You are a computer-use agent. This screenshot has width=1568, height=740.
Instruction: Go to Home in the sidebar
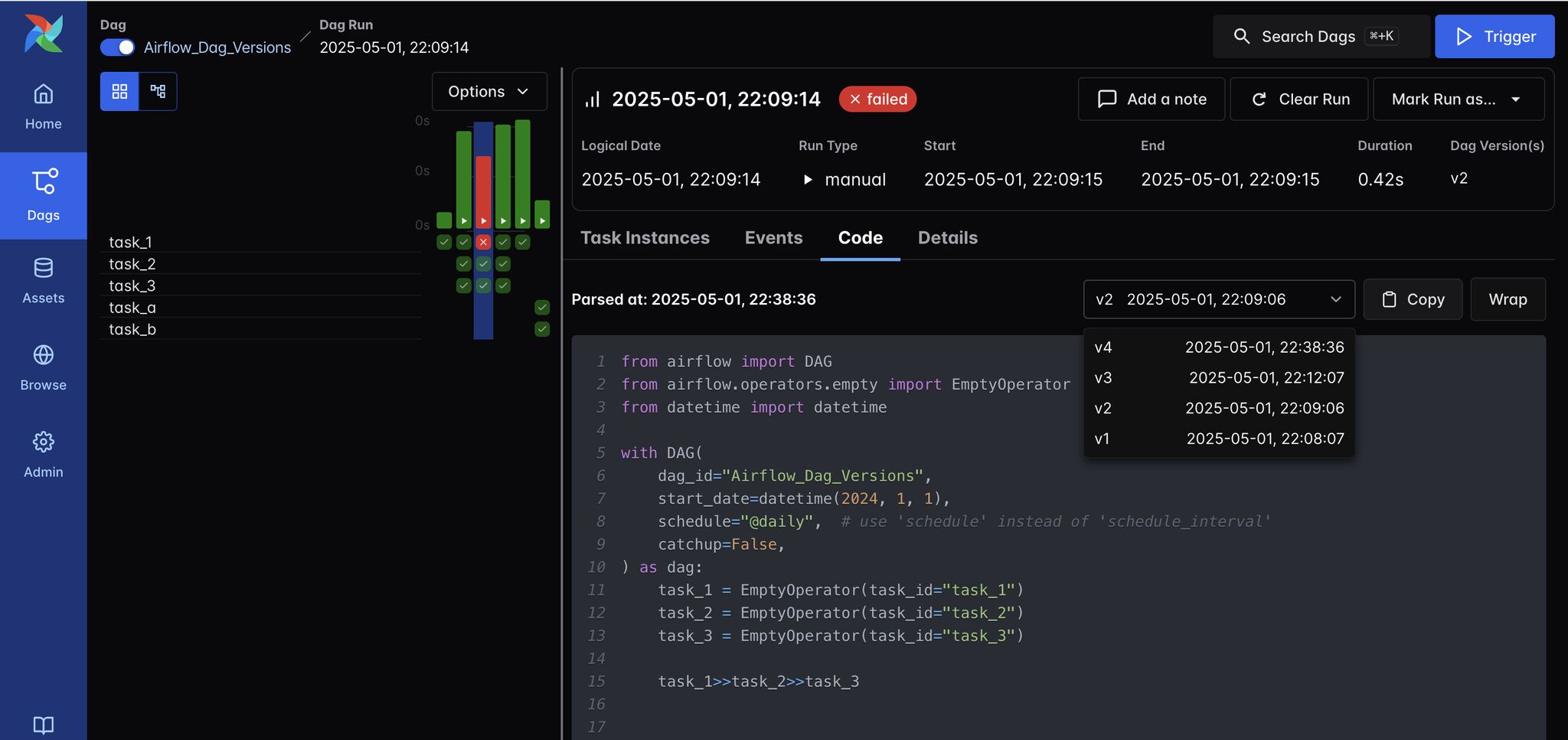point(43,107)
